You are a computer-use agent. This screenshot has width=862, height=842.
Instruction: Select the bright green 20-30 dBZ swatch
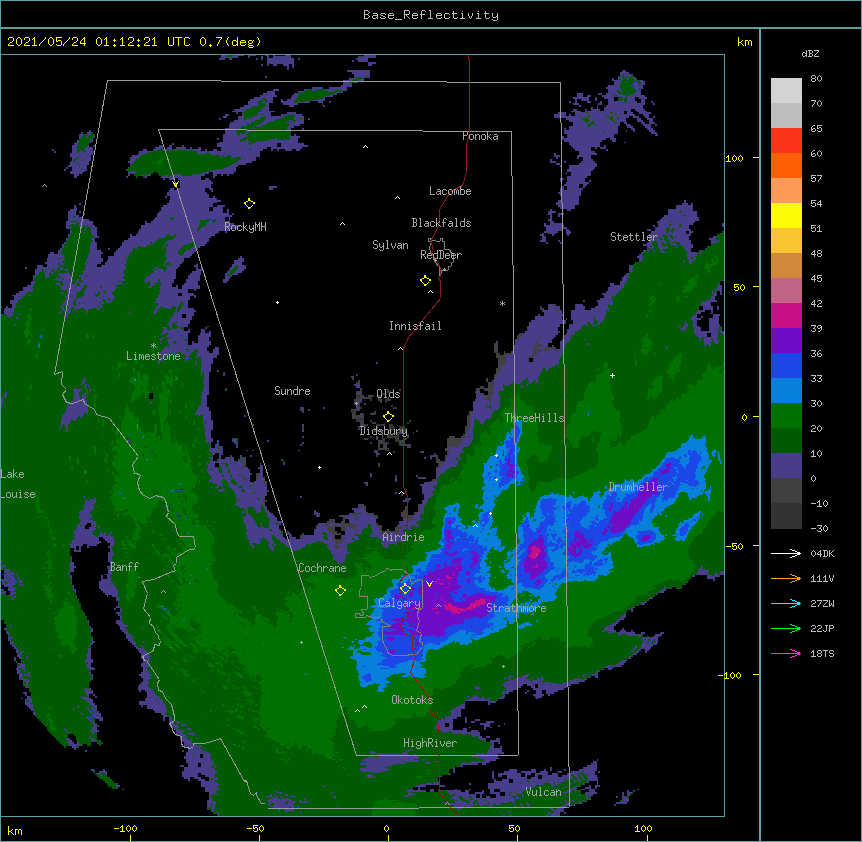(x=786, y=416)
